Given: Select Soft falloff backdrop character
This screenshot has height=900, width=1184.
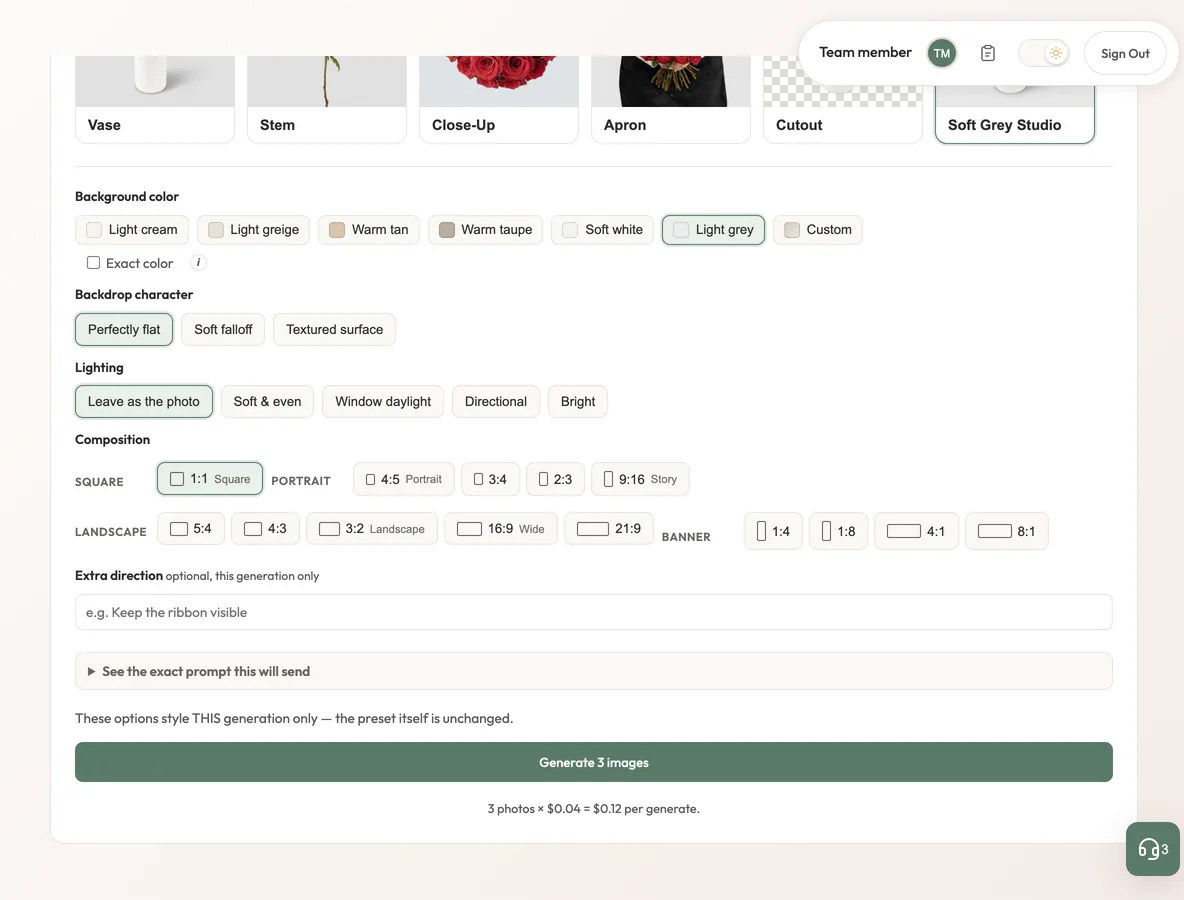Looking at the screenshot, I should pyautogui.click(x=223, y=329).
